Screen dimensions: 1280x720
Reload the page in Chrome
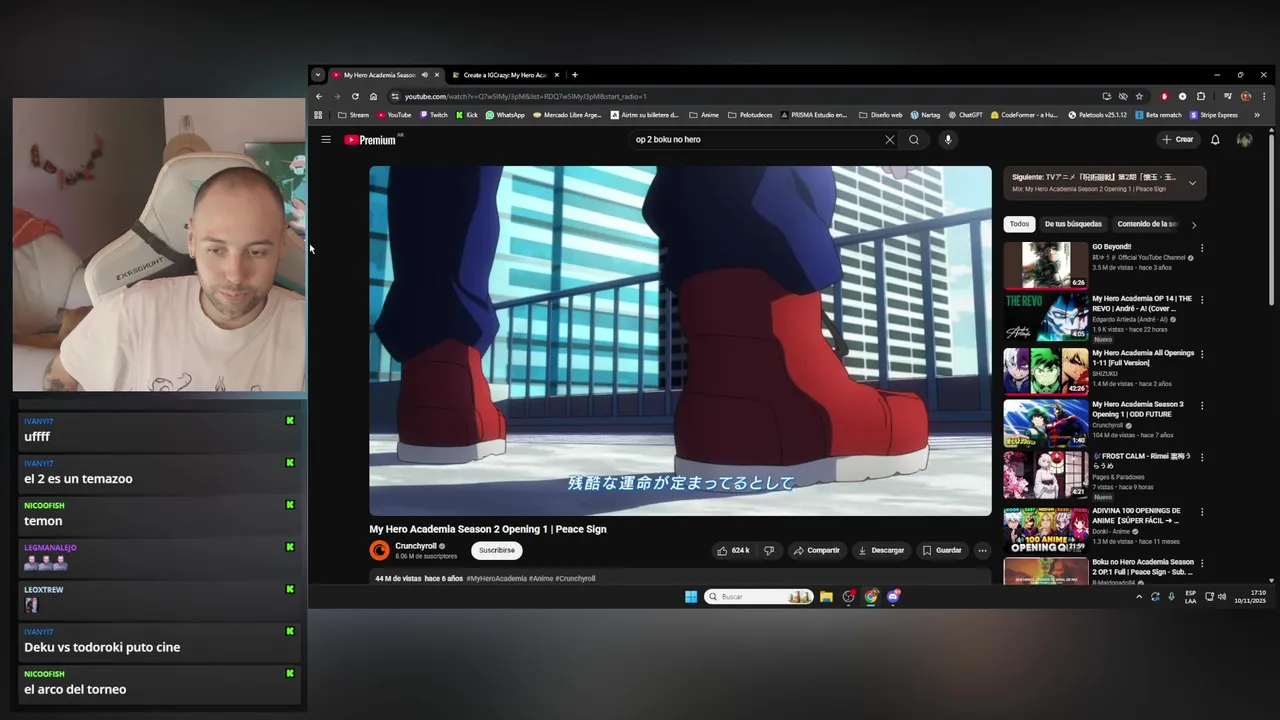355,97
